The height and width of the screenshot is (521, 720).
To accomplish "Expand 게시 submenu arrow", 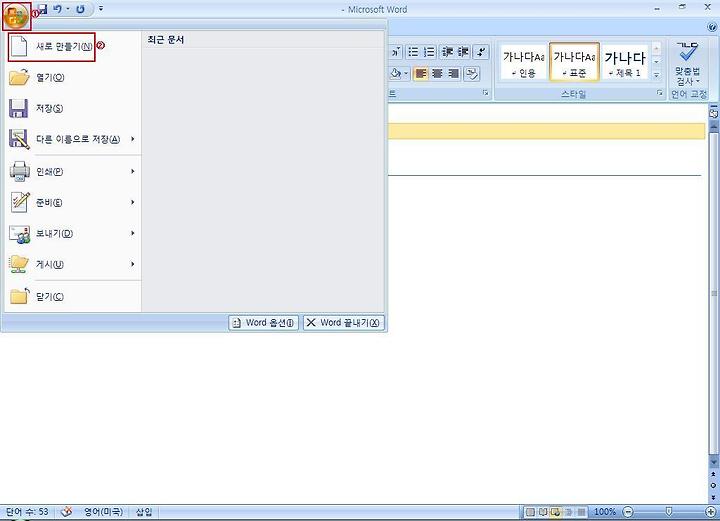I will point(133,264).
